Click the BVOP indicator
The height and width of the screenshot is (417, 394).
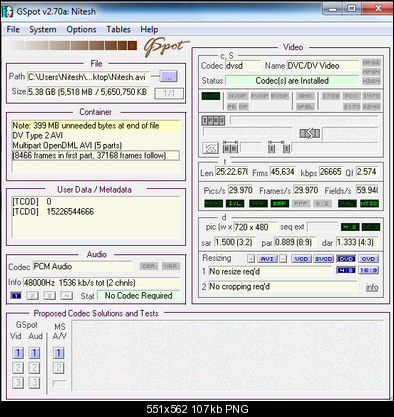click(279, 96)
